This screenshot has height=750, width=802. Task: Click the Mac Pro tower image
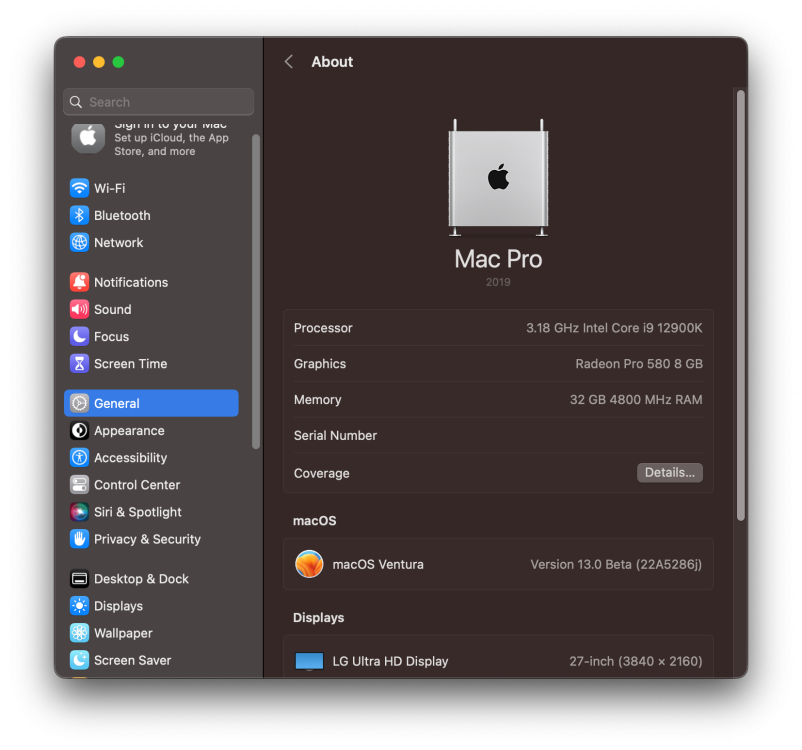point(498,178)
